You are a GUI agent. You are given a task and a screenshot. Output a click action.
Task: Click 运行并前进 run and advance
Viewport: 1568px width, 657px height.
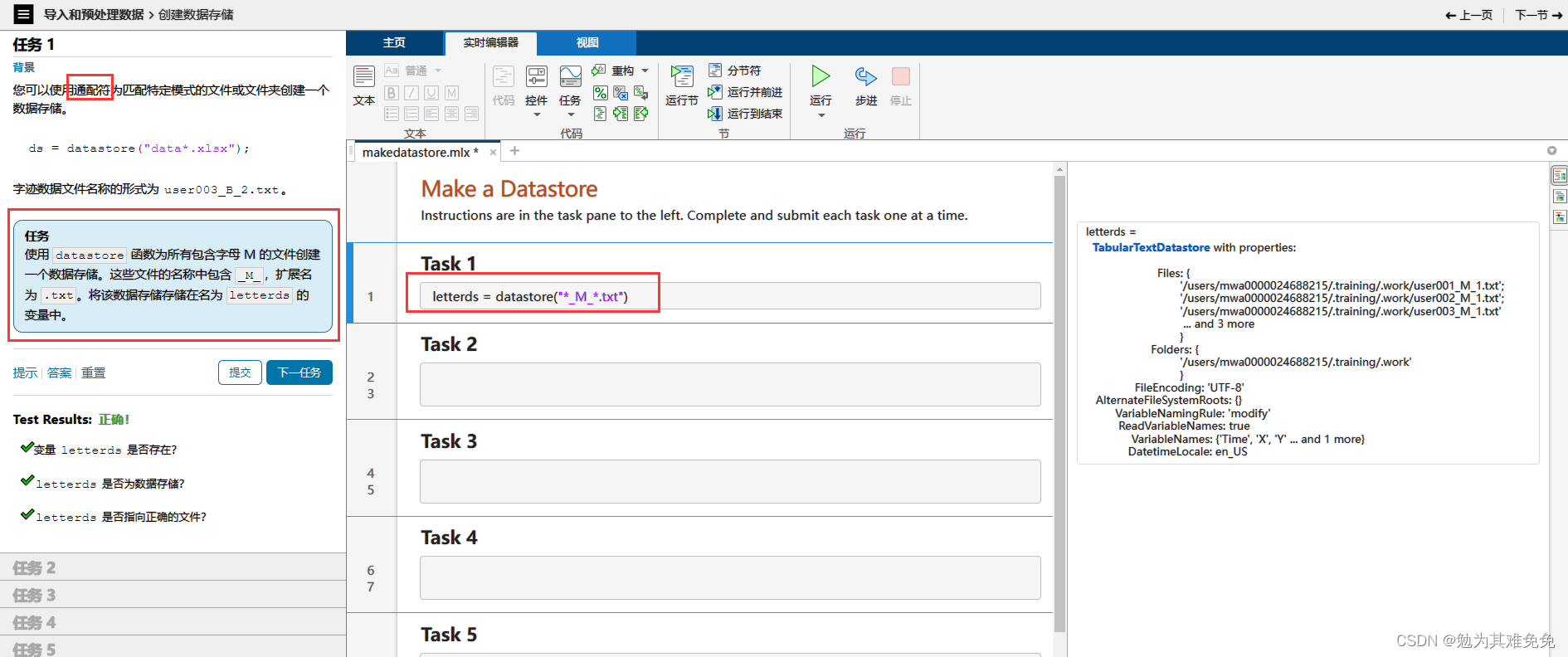point(744,92)
